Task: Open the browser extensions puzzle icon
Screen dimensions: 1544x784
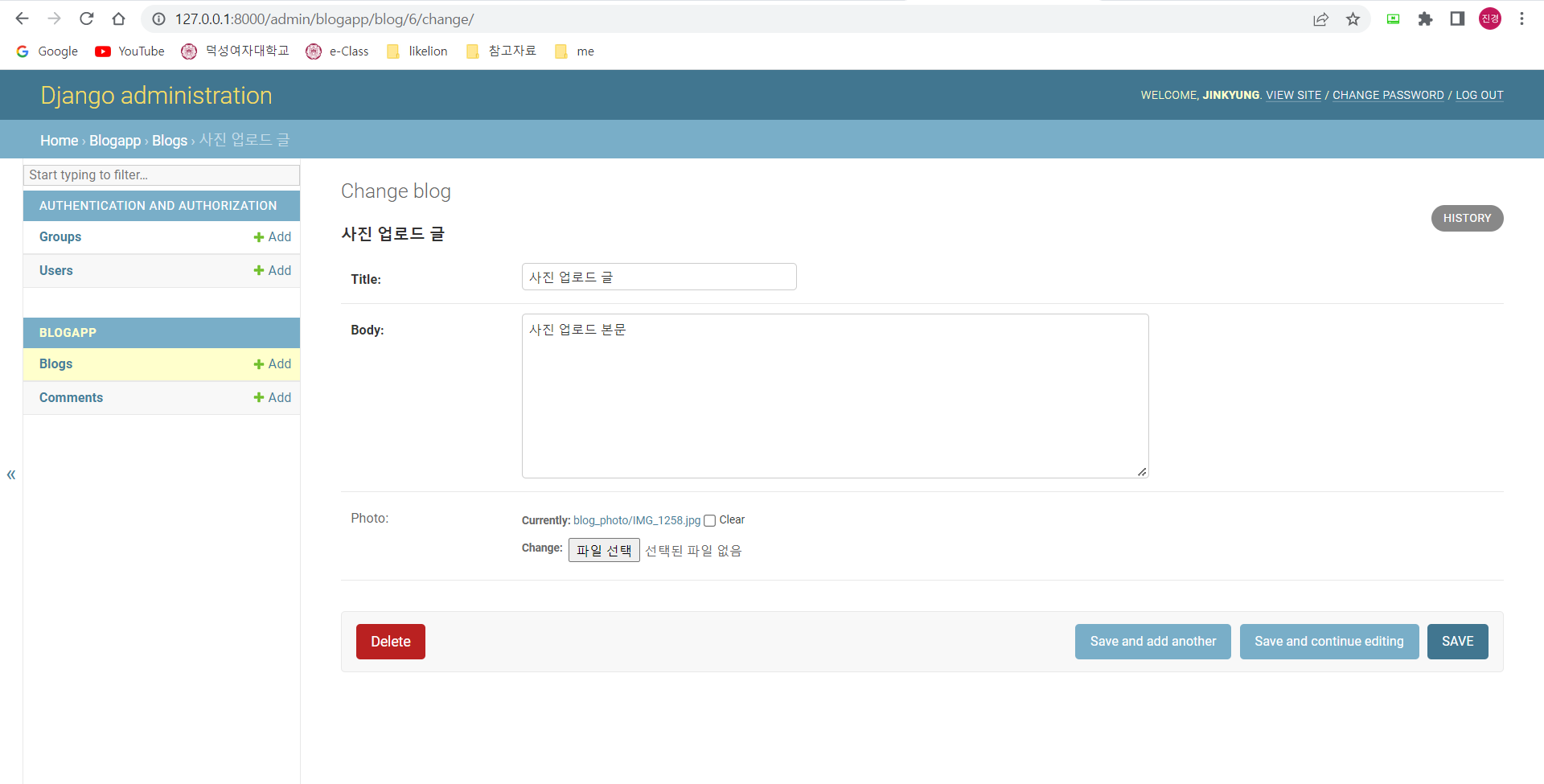Action: click(1425, 19)
